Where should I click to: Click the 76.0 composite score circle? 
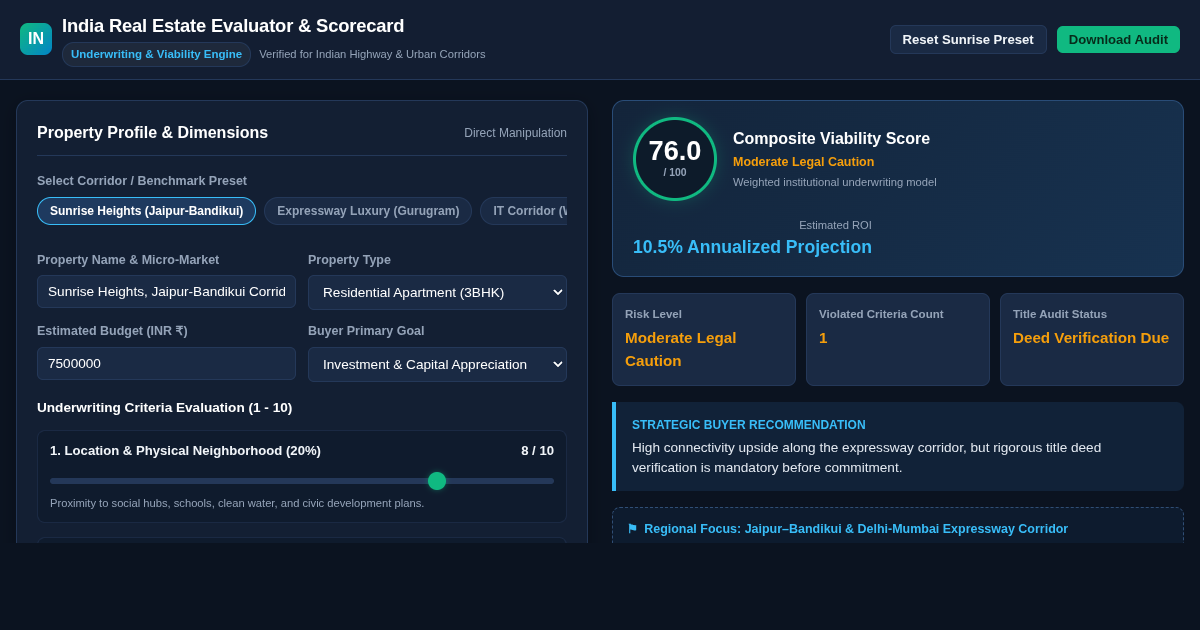675,159
